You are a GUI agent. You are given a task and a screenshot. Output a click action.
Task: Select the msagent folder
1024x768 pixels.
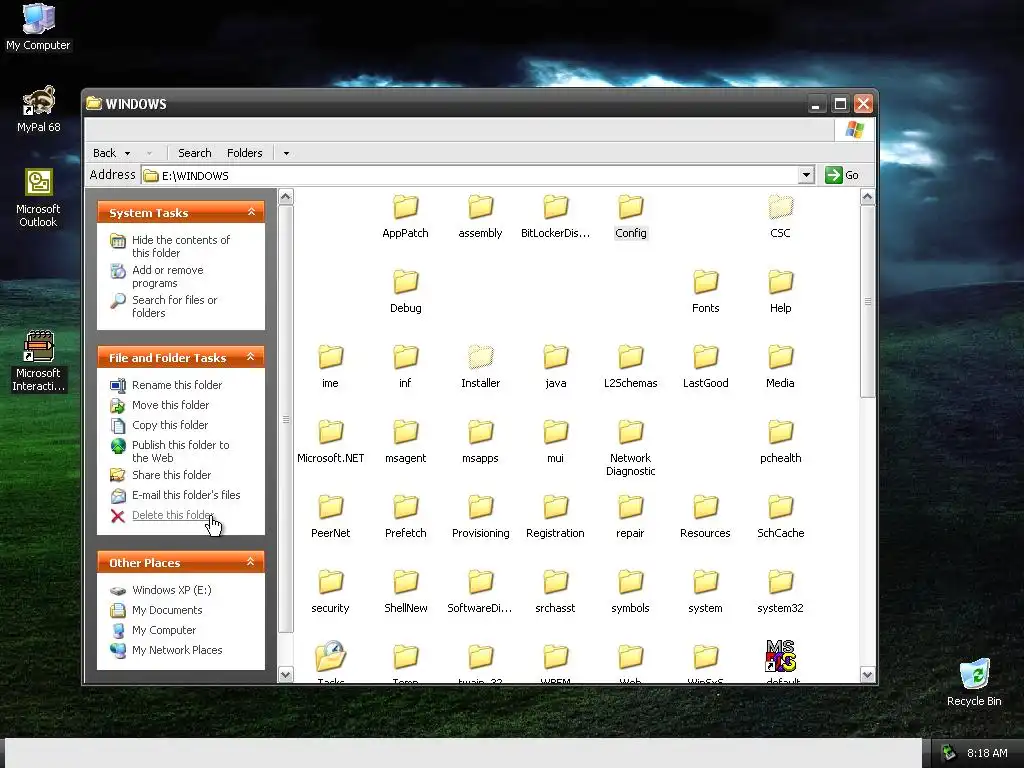click(x=405, y=442)
